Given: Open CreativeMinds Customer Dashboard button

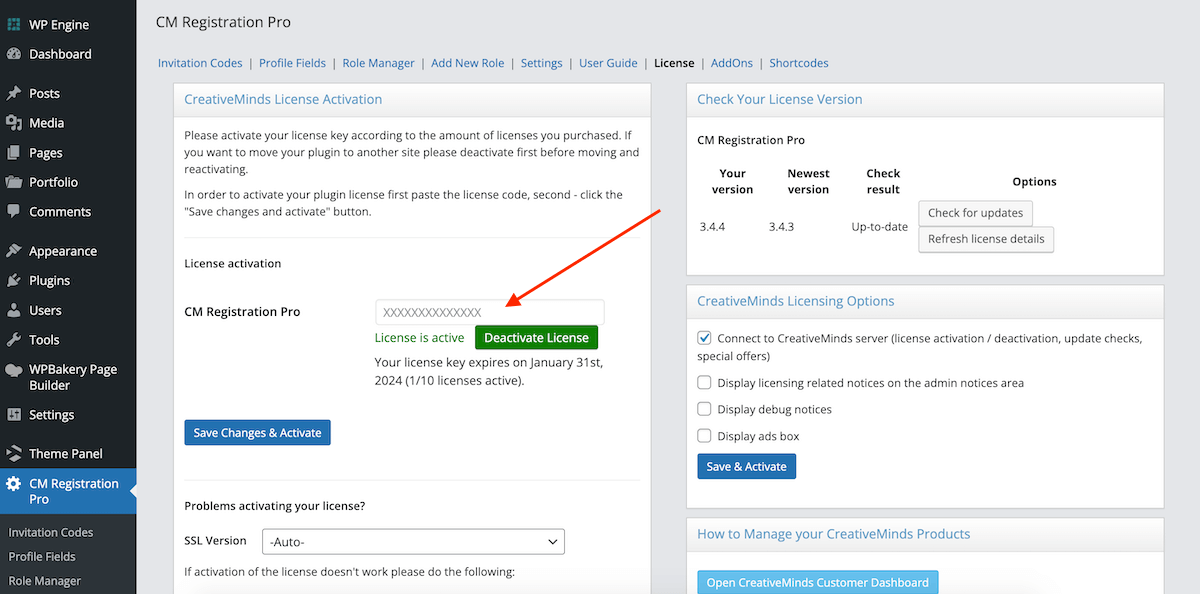Looking at the screenshot, I should tap(817, 583).
